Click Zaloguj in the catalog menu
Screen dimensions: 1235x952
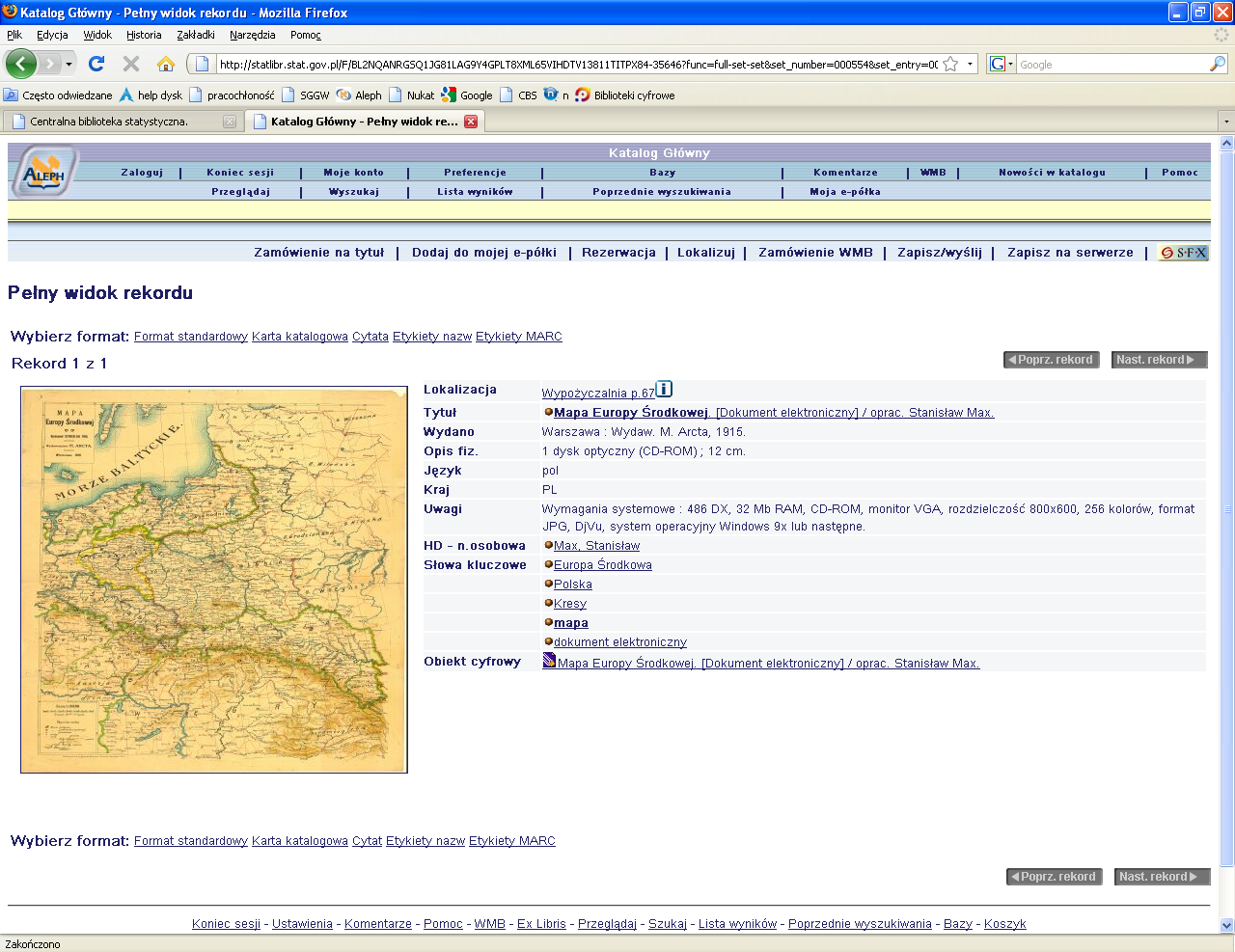click(x=142, y=173)
